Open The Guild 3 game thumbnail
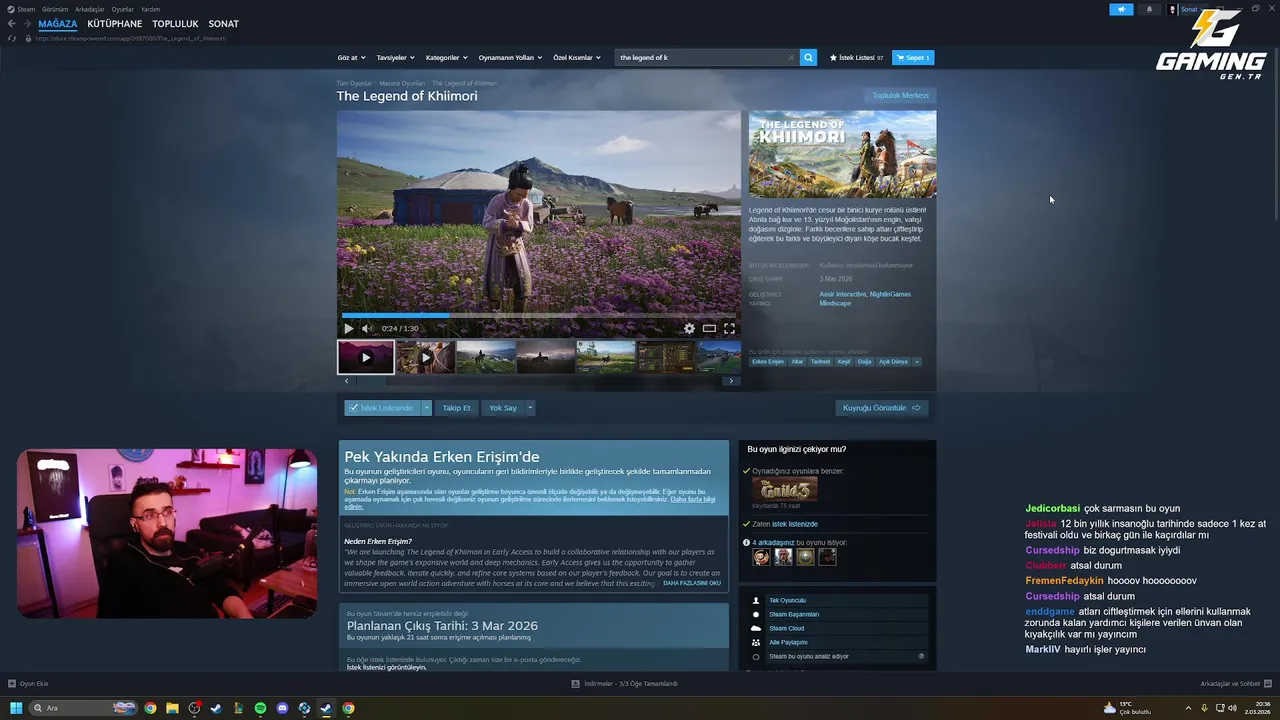This screenshot has width=1280, height=720. (784, 489)
